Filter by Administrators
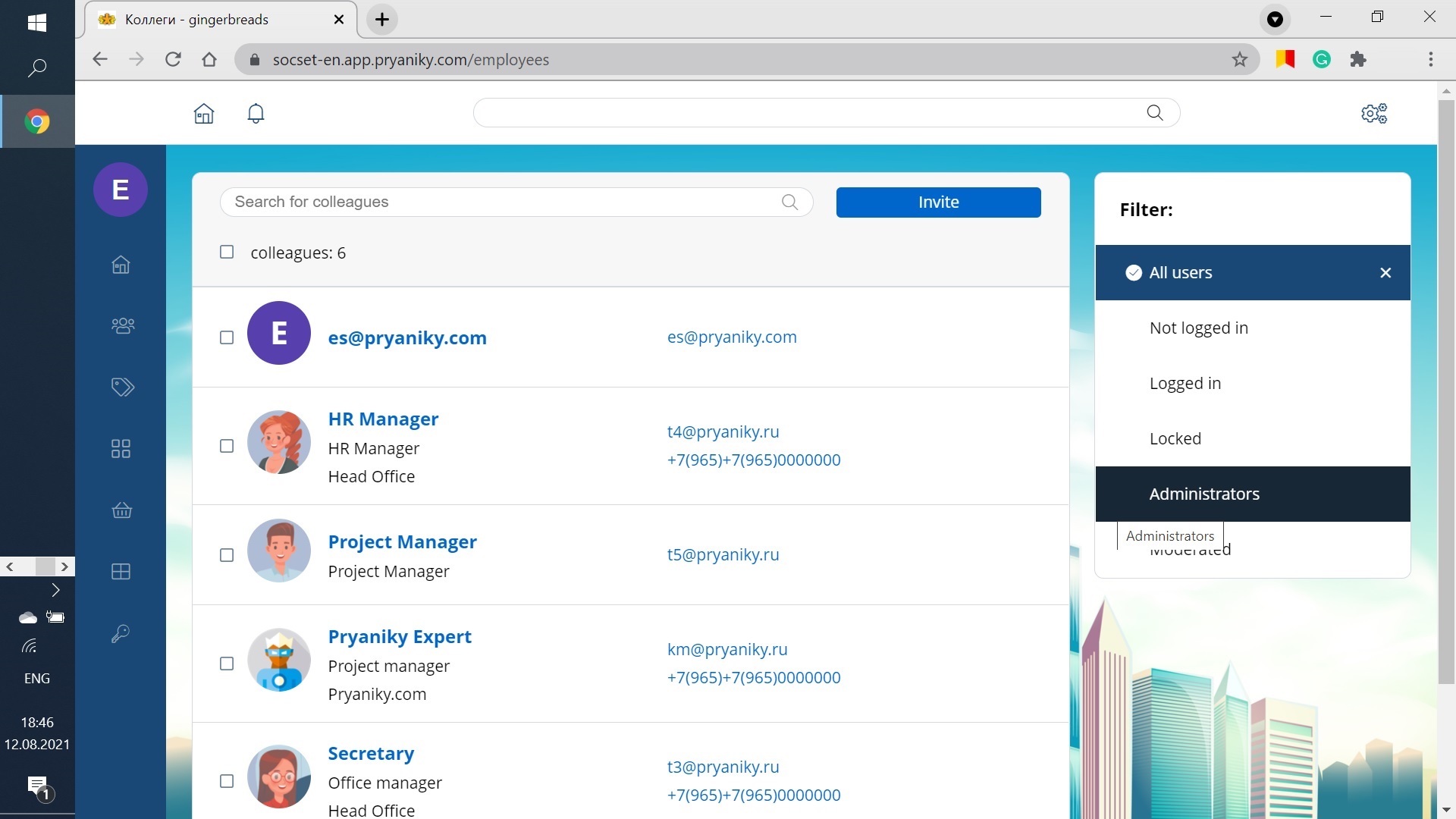The image size is (1456, 819). [x=1203, y=494]
